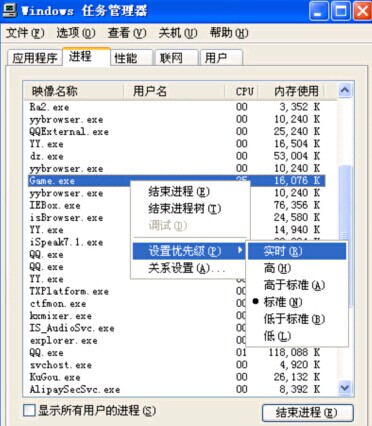The height and width of the screenshot is (426, 372).
Task: Select the explorer.exe process
Action: point(63,340)
